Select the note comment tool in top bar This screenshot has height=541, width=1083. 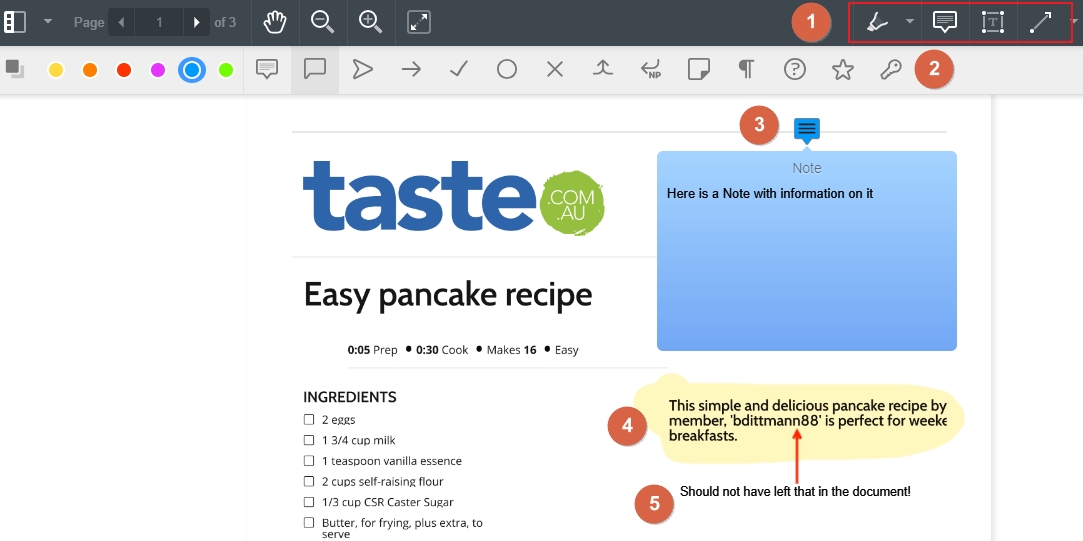click(x=945, y=22)
